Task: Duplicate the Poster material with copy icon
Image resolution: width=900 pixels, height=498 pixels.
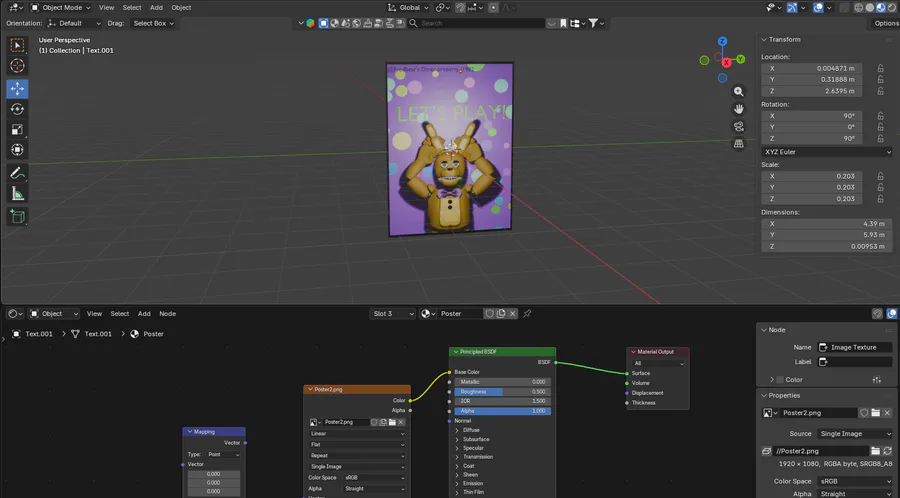Action: click(501, 314)
